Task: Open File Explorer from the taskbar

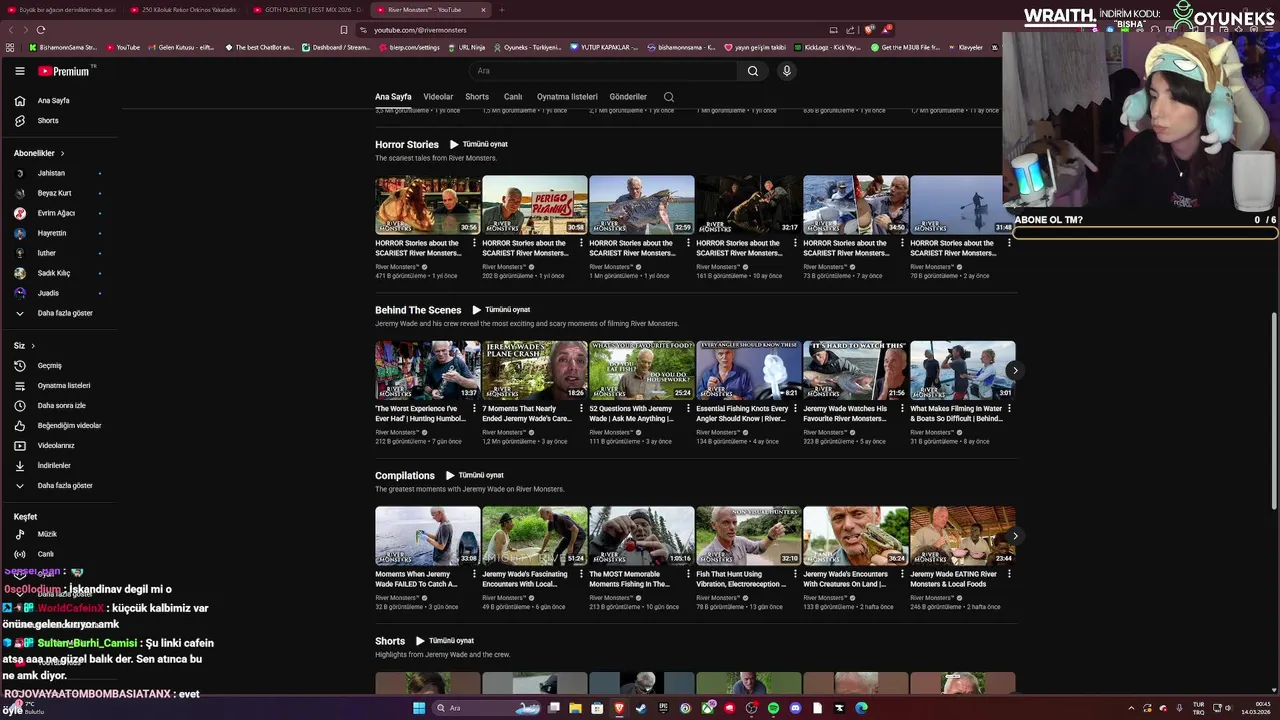Action: pos(575,708)
